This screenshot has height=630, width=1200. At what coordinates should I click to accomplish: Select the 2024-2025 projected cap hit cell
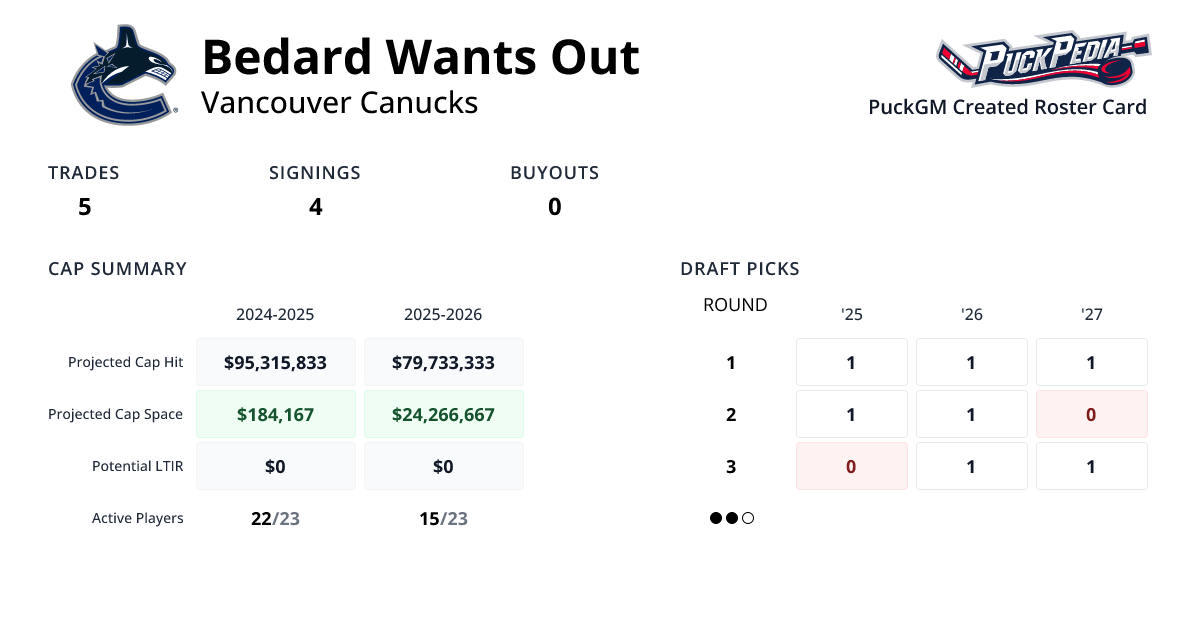click(275, 362)
